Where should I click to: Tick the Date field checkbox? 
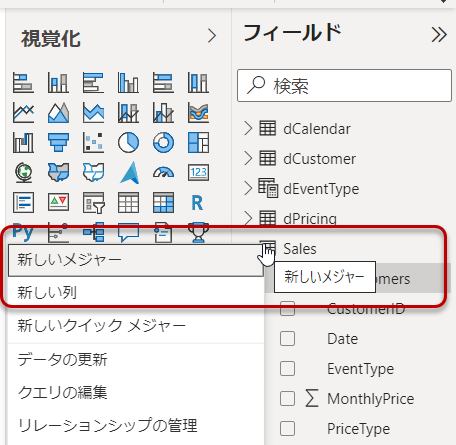coord(287,339)
